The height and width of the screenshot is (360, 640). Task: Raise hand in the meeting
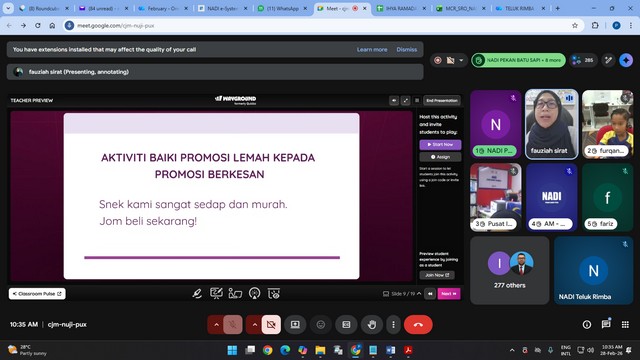371,324
